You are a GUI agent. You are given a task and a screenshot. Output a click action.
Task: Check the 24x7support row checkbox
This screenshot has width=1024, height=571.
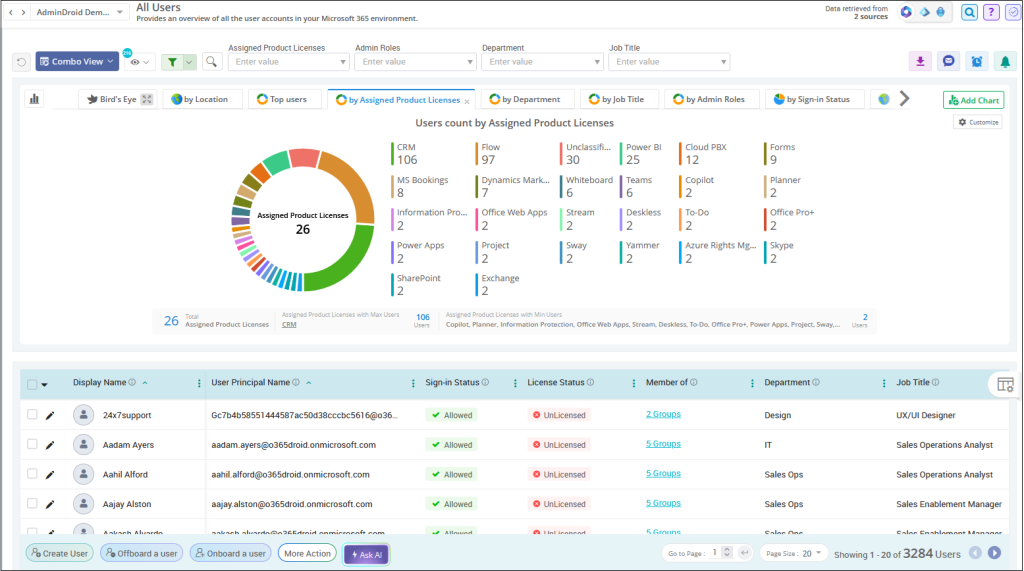click(x=32, y=414)
